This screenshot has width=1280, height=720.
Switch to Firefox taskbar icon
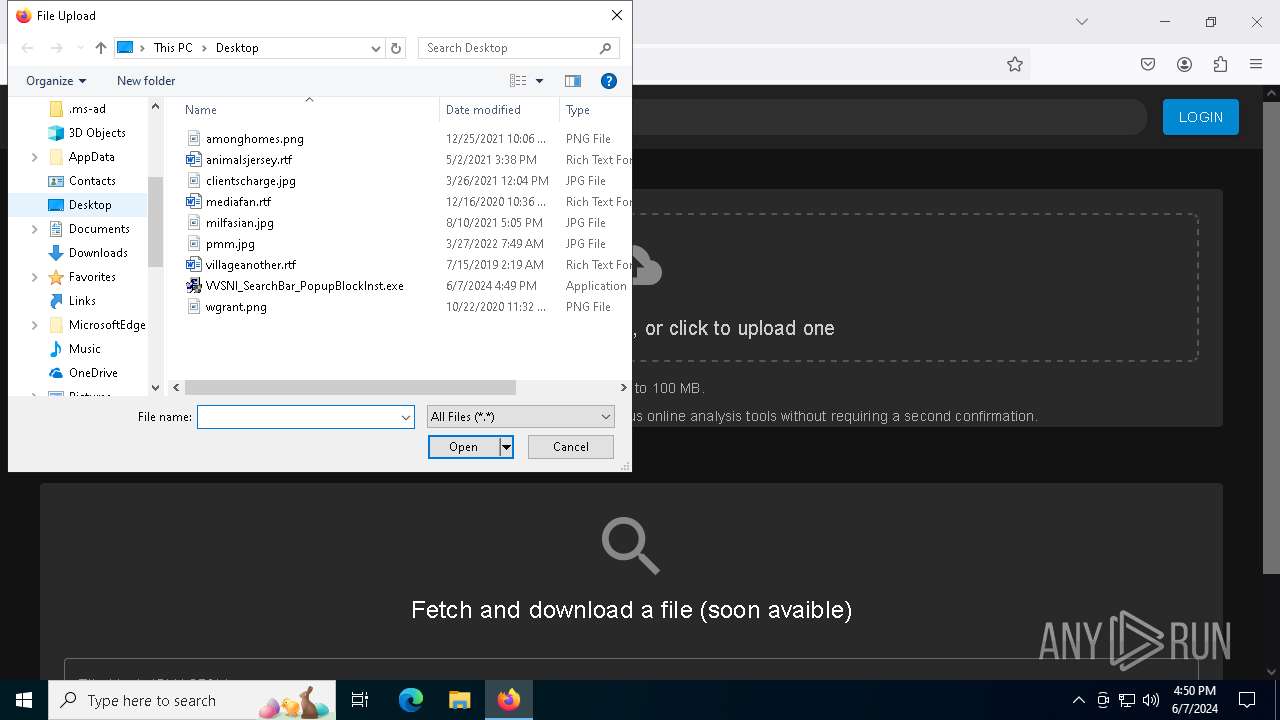click(509, 700)
